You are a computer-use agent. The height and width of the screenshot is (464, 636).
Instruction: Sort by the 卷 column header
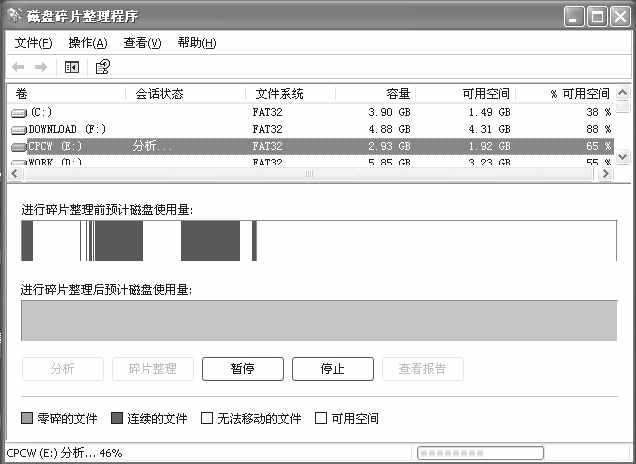[x=66, y=94]
